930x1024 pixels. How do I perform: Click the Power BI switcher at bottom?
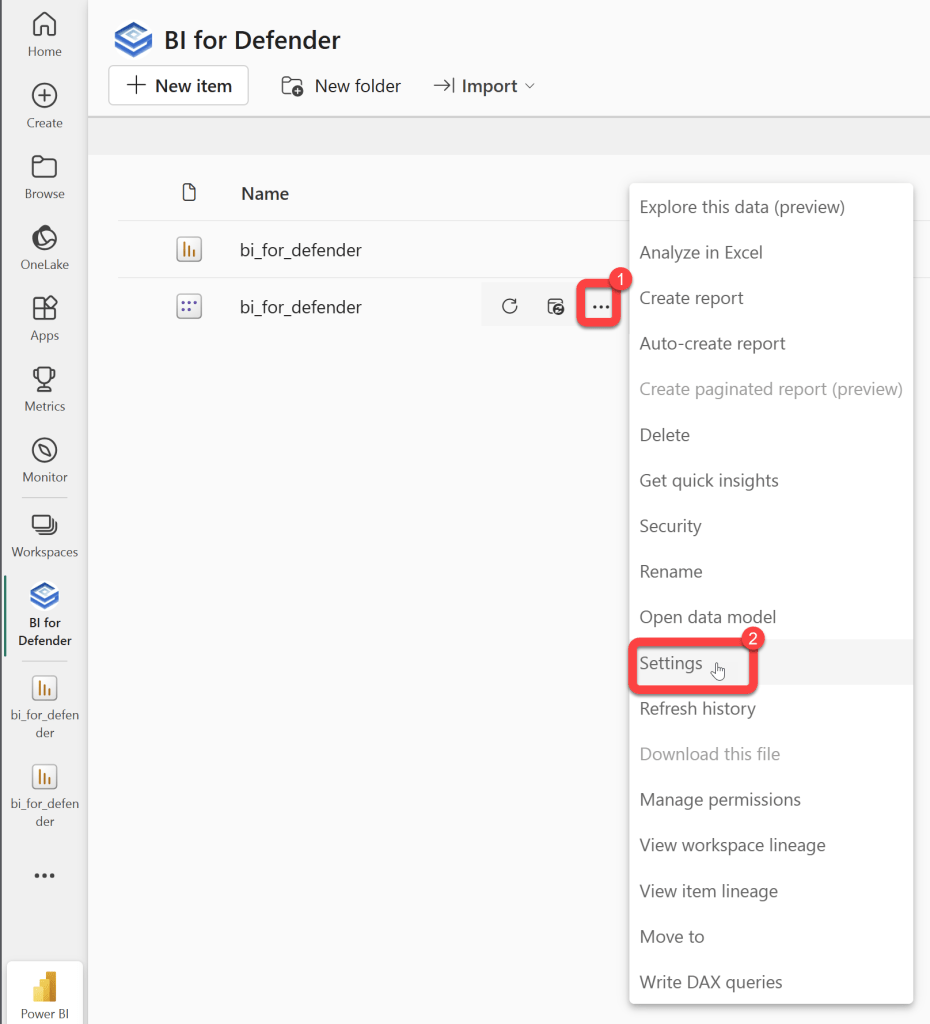tap(44, 994)
